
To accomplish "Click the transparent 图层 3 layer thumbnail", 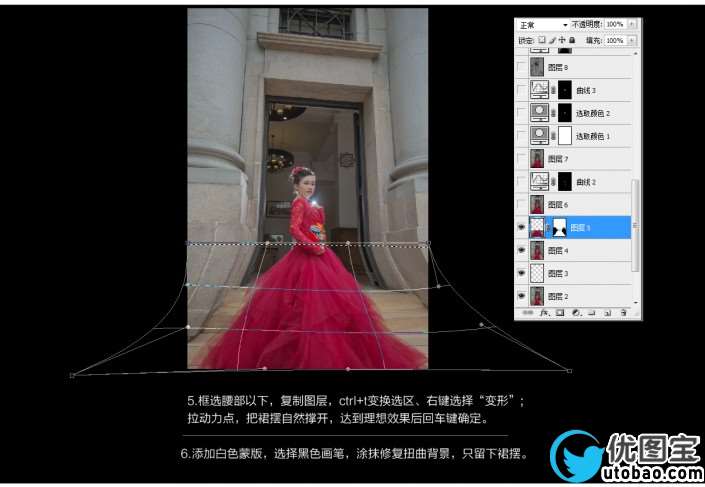I will [x=537, y=273].
